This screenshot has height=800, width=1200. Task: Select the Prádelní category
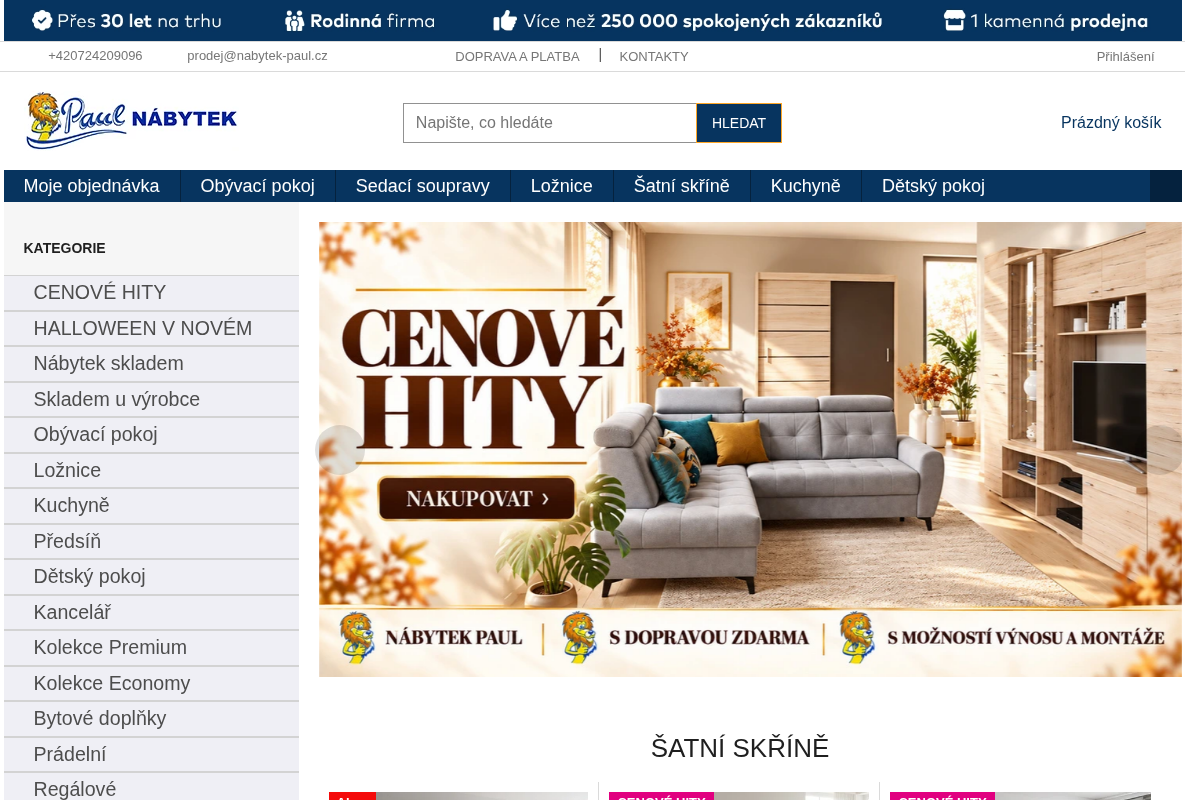tap(151, 755)
